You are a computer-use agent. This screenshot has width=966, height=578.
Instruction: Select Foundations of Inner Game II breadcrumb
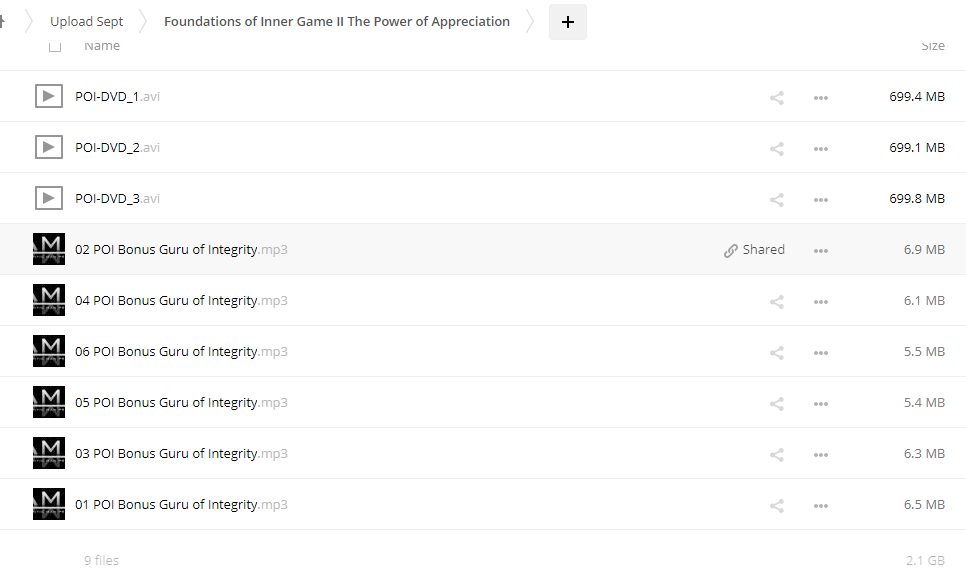336,21
